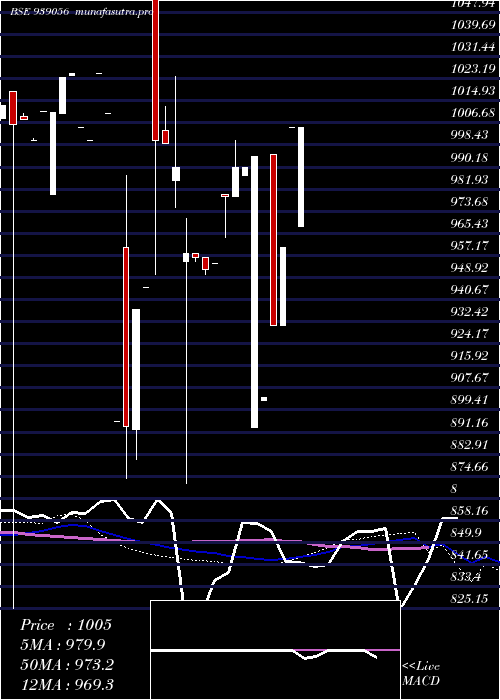Click the BSE 989056 symbol title
Image resolution: width=500 pixels, height=700 pixels.
(40, 12)
